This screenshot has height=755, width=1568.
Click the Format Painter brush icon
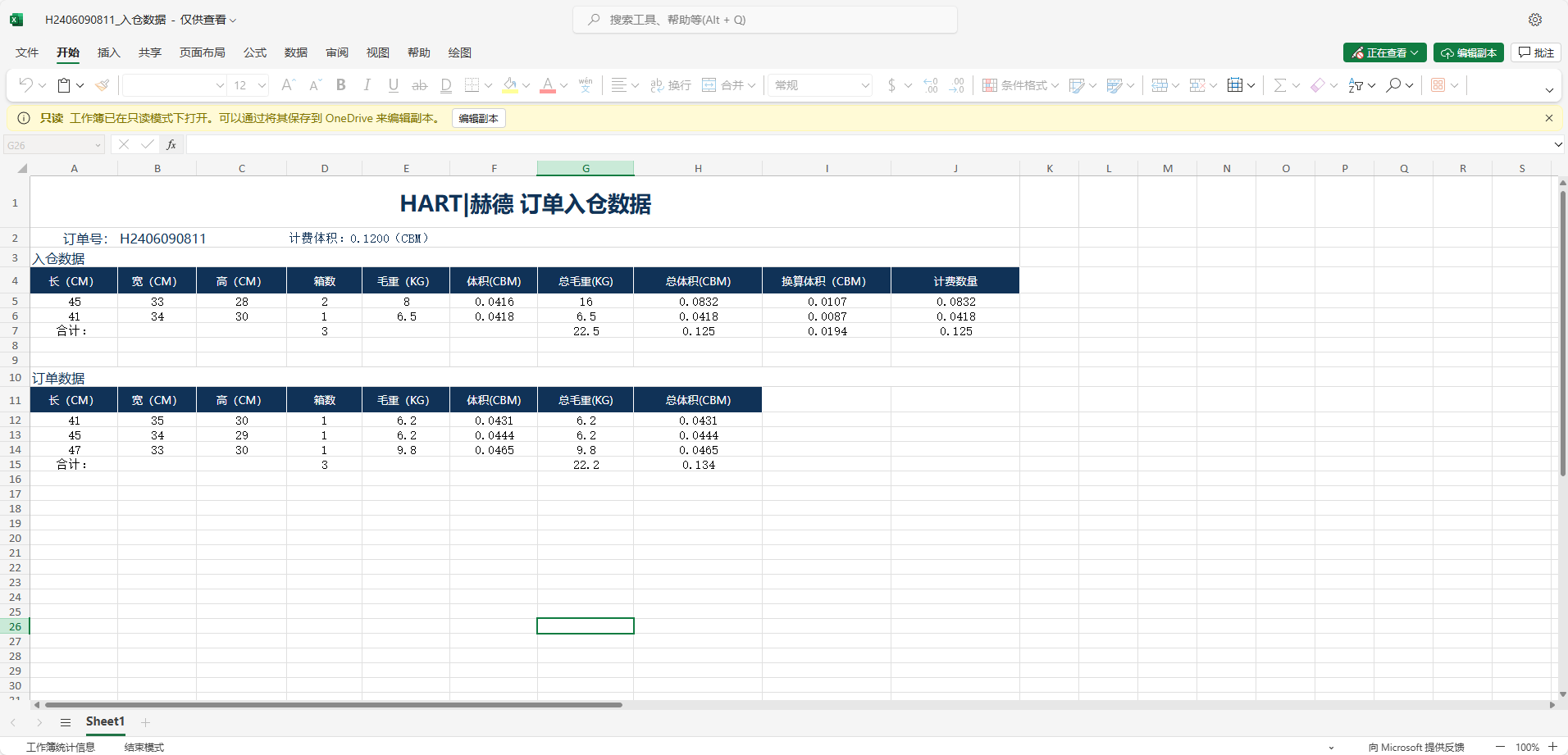tap(103, 85)
